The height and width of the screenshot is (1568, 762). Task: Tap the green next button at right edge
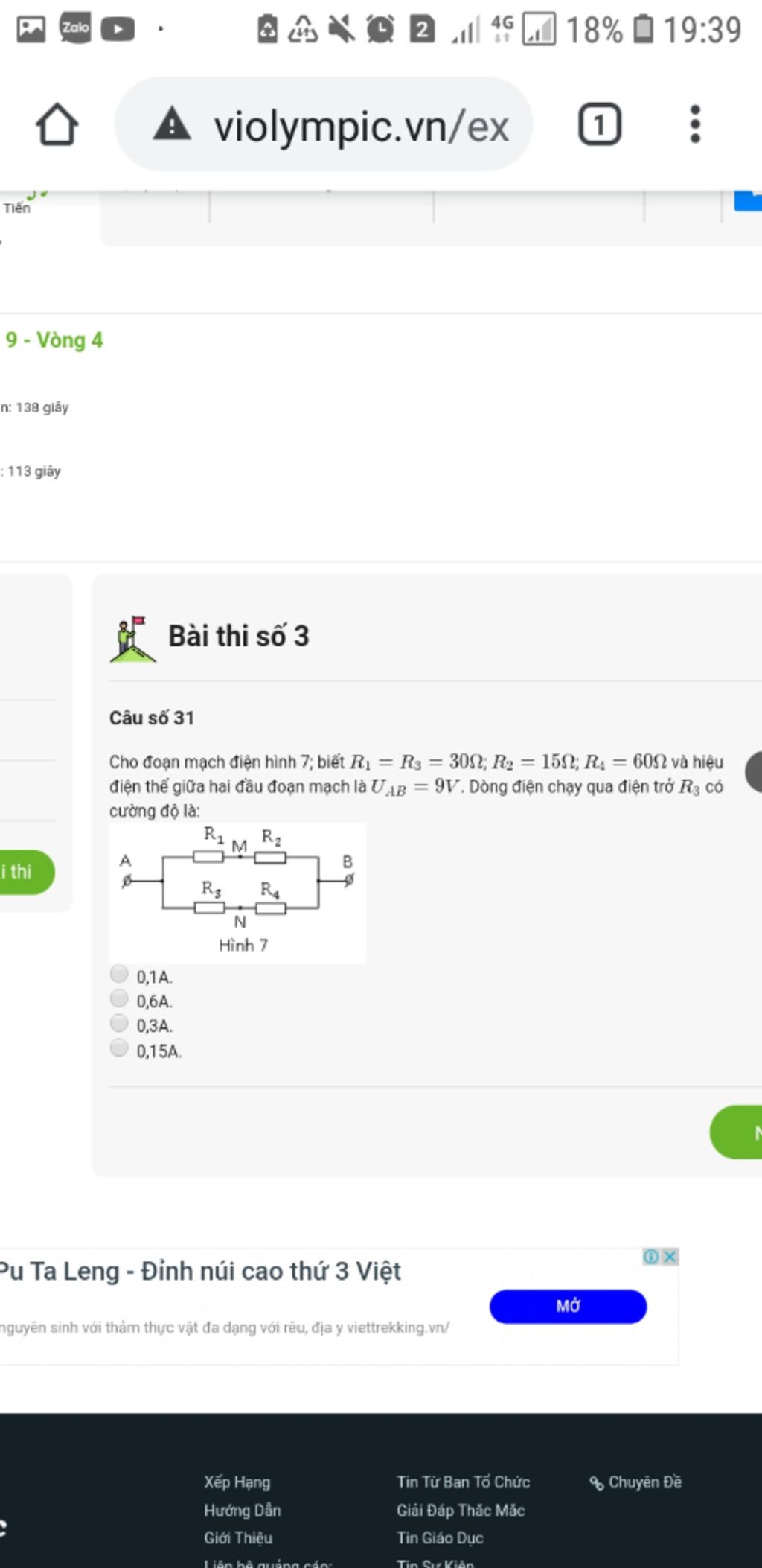737,1132
